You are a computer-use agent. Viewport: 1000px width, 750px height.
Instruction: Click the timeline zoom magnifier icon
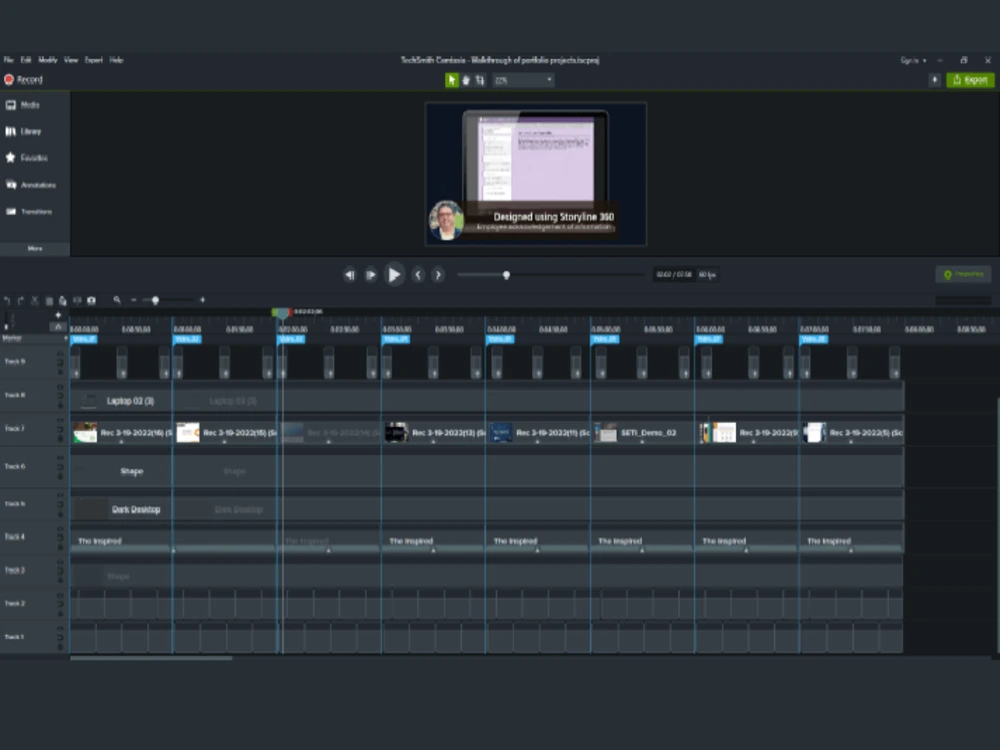pos(117,300)
